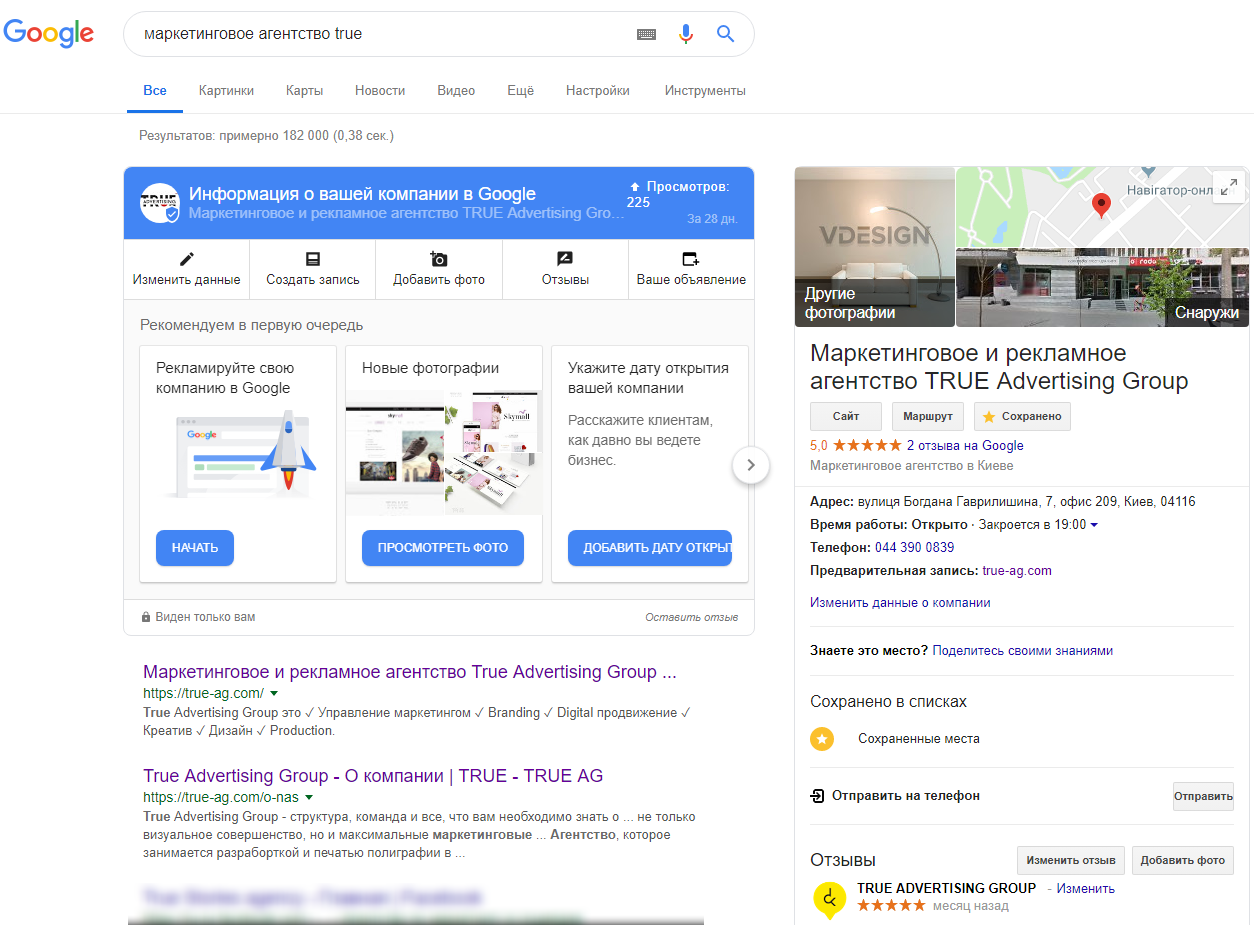Toggle the Сохранено saved button

coord(1022,416)
